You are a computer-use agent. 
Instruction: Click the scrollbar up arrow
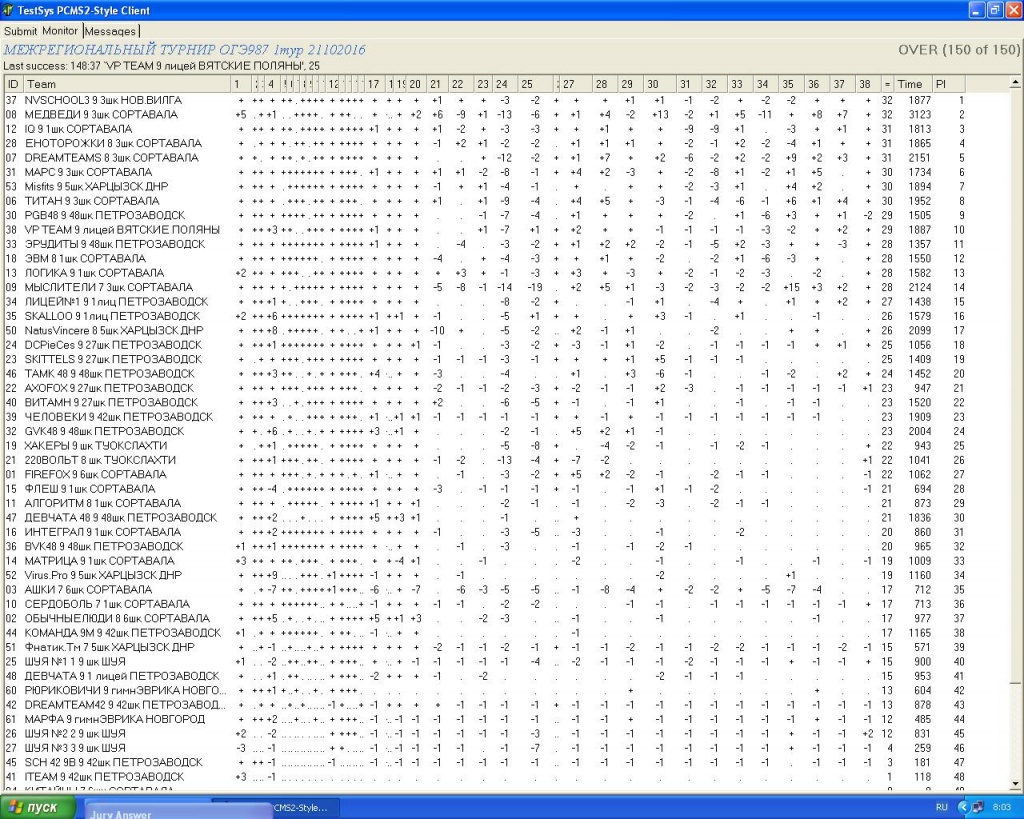[x=1016, y=83]
